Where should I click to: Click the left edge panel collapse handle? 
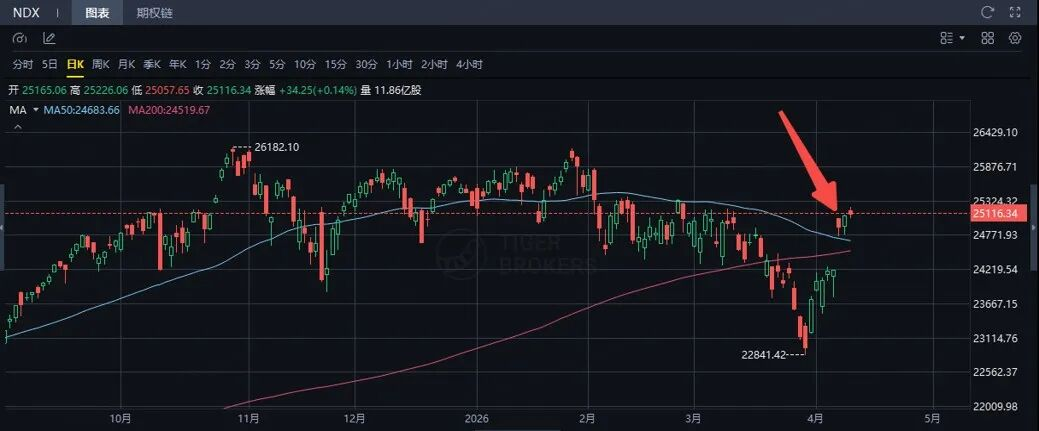[3, 228]
